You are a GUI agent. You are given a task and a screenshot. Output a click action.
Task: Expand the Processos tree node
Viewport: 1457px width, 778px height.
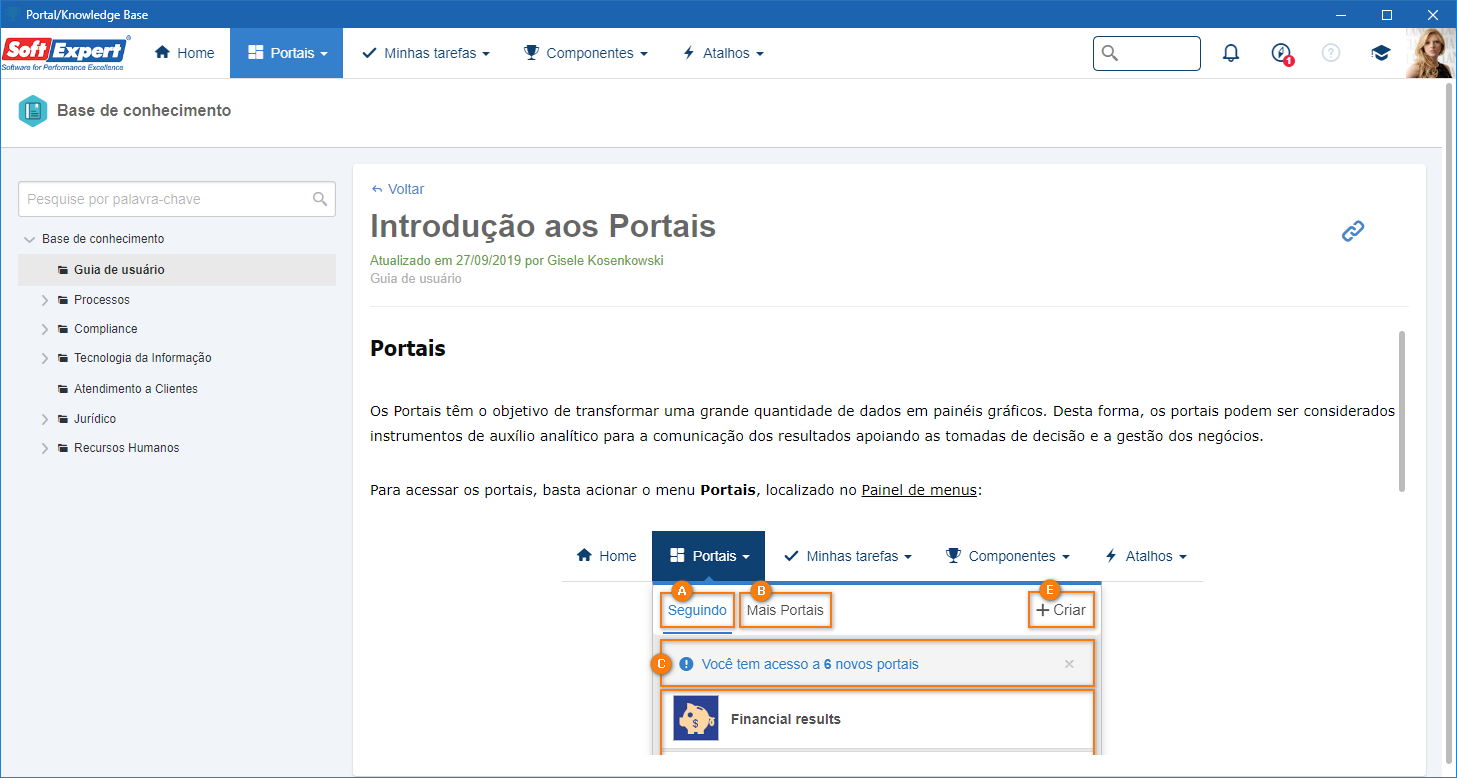click(x=45, y=300)
